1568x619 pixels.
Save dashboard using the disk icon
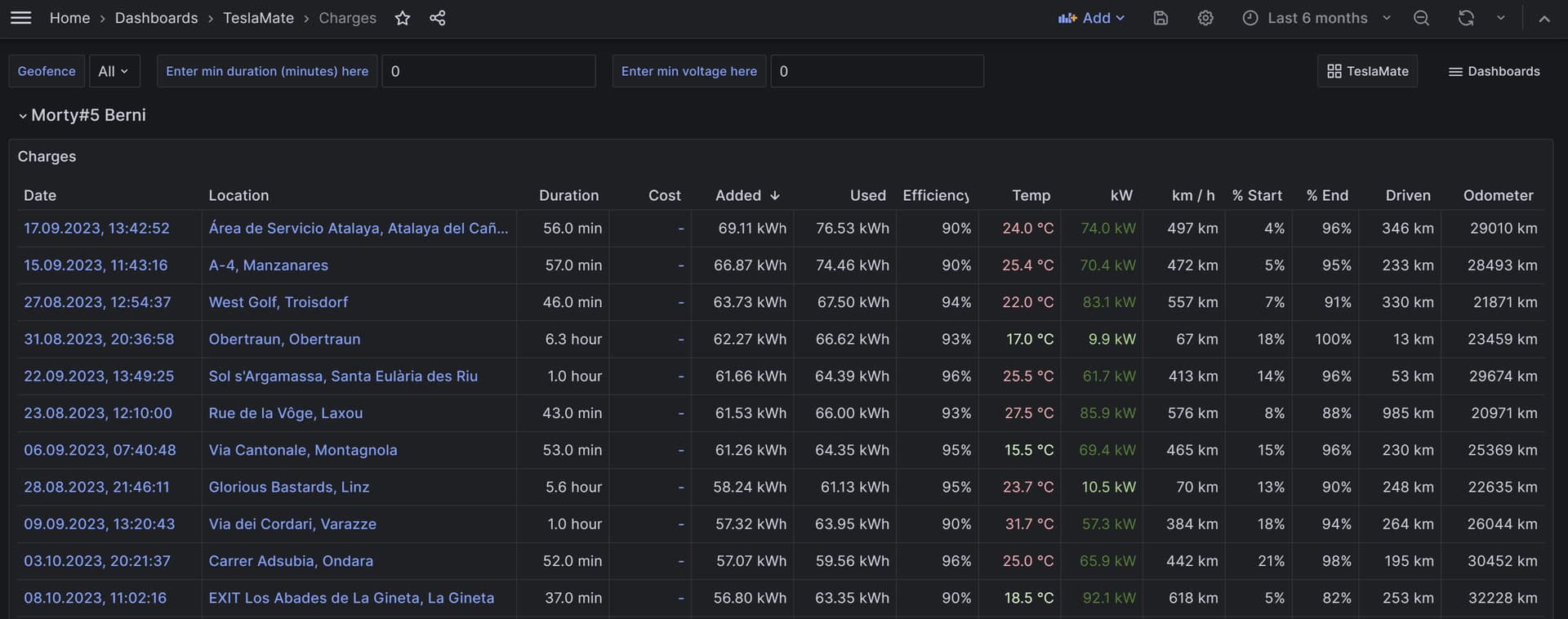click(x=1160, y=18)
